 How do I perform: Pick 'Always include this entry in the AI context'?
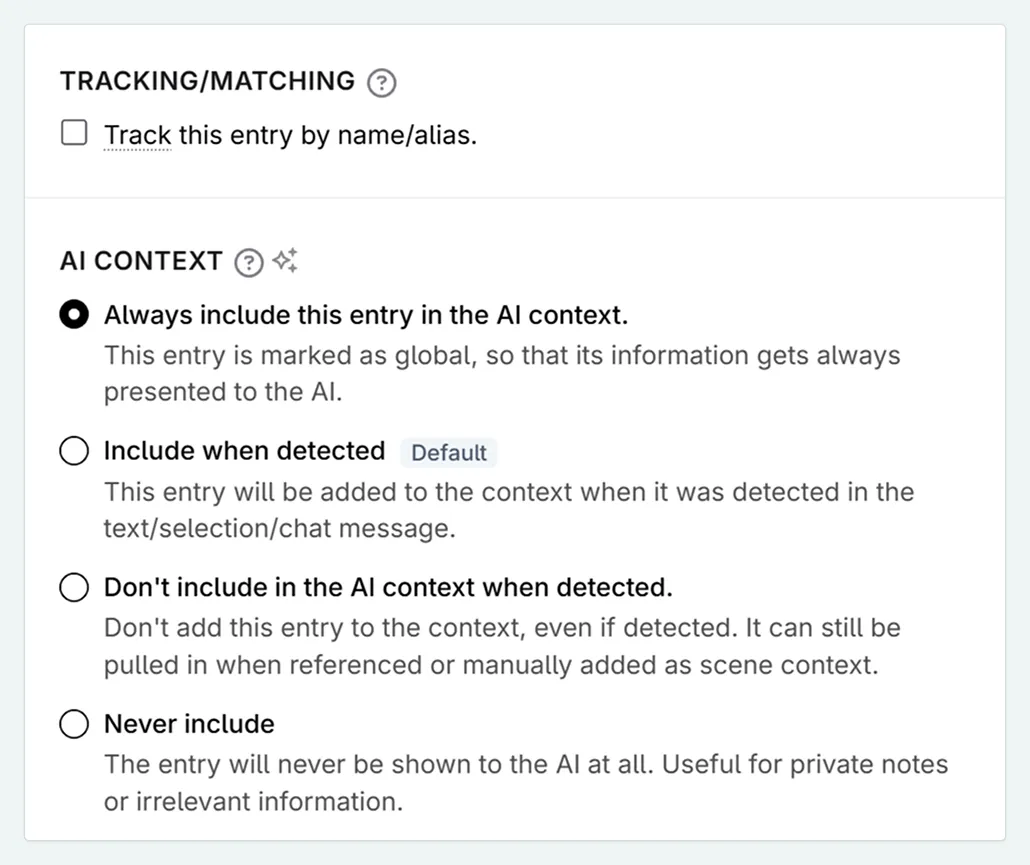tap(74, 314)
